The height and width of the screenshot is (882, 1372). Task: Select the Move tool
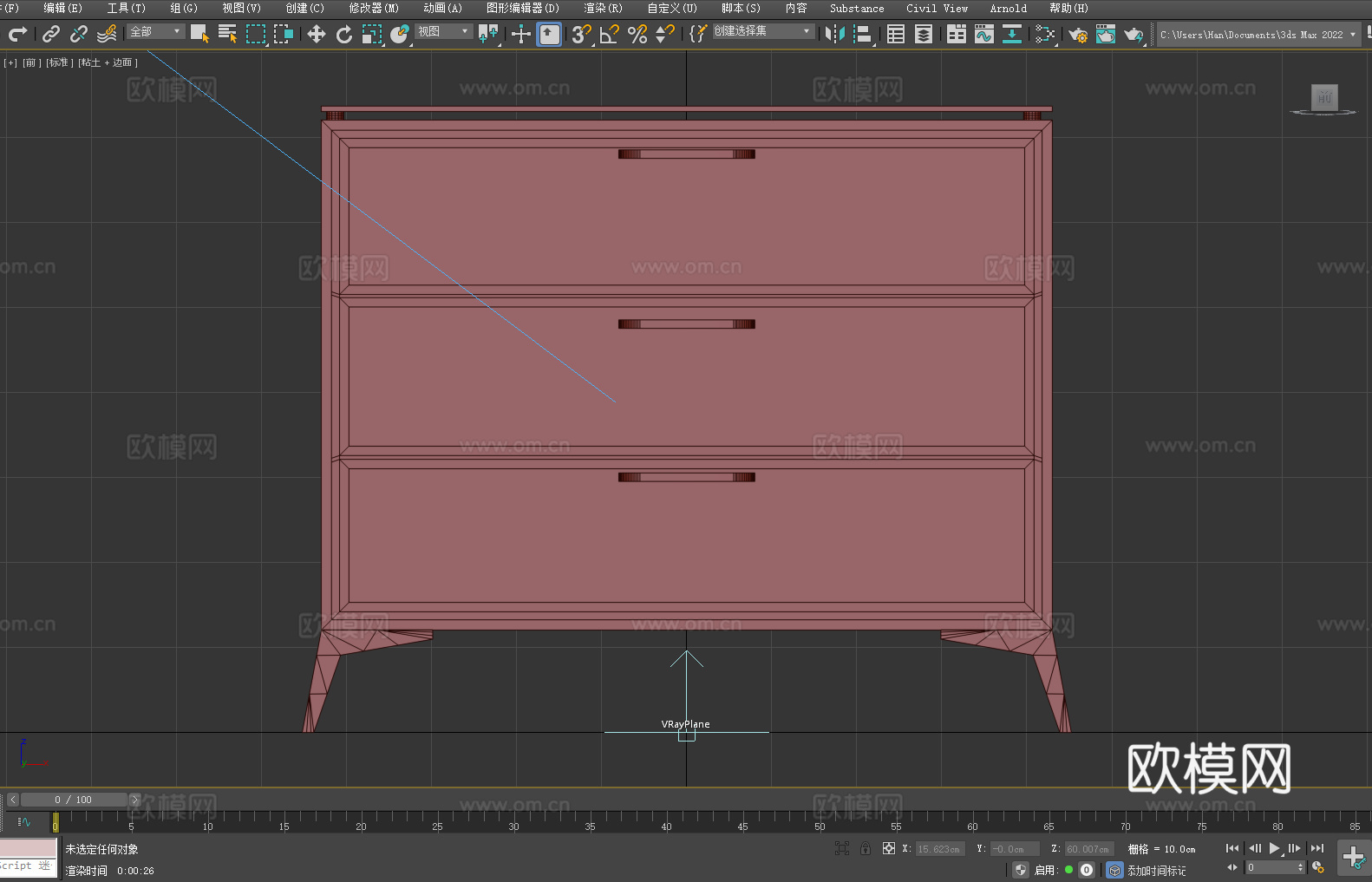[317, 34]
